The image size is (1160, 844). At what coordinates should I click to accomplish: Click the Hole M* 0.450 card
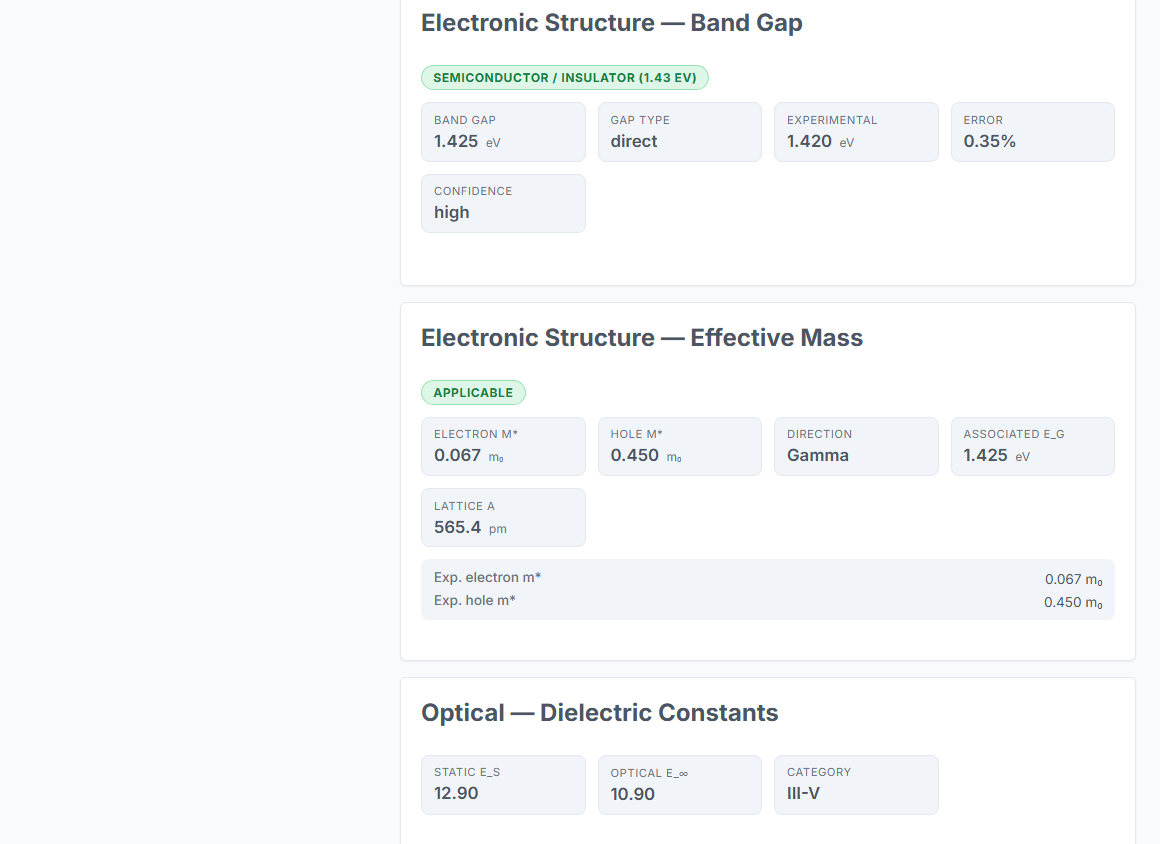[x=680, y=447]
